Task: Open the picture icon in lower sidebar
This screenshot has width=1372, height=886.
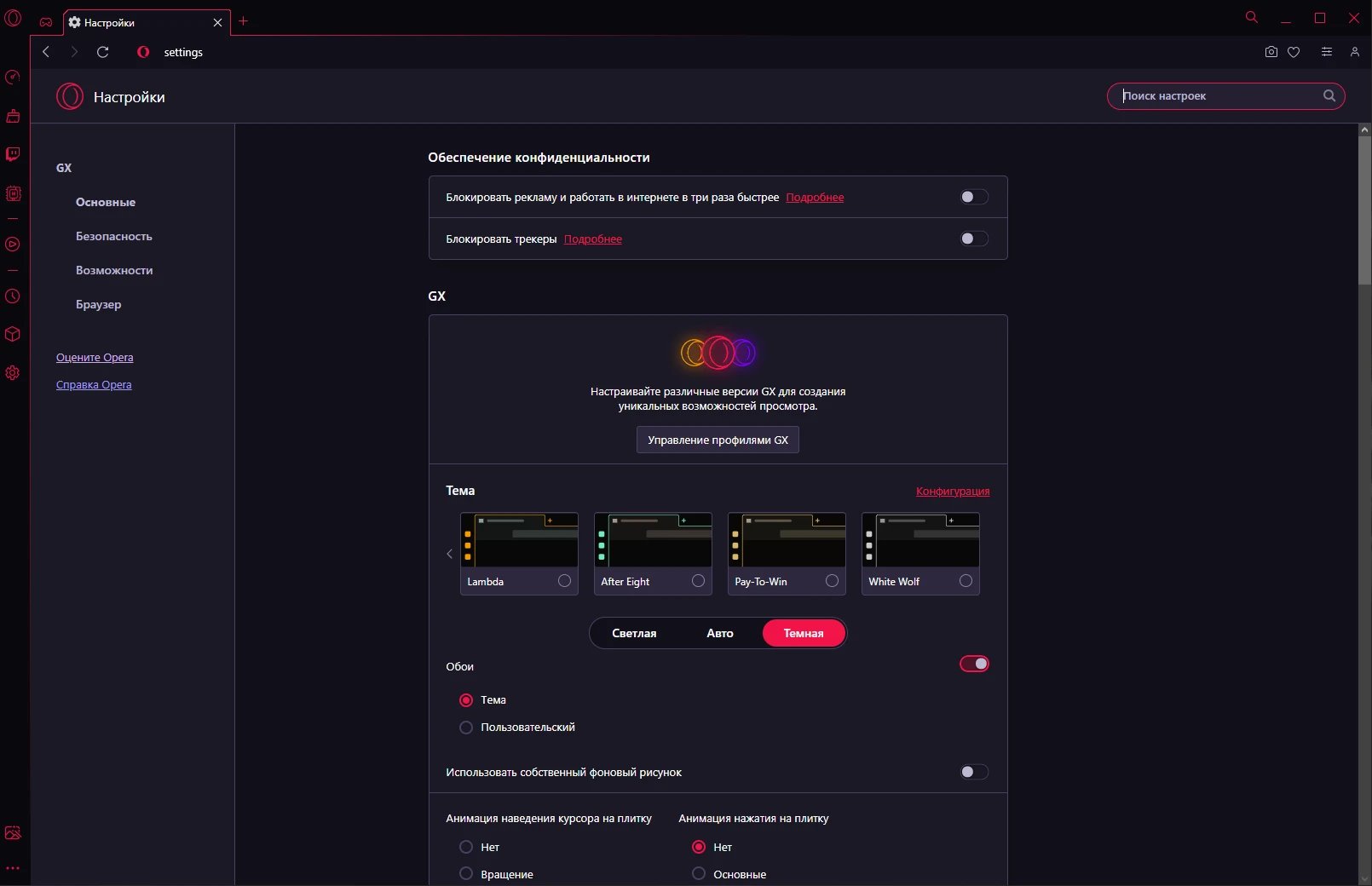Action: (x=13, y=833)
